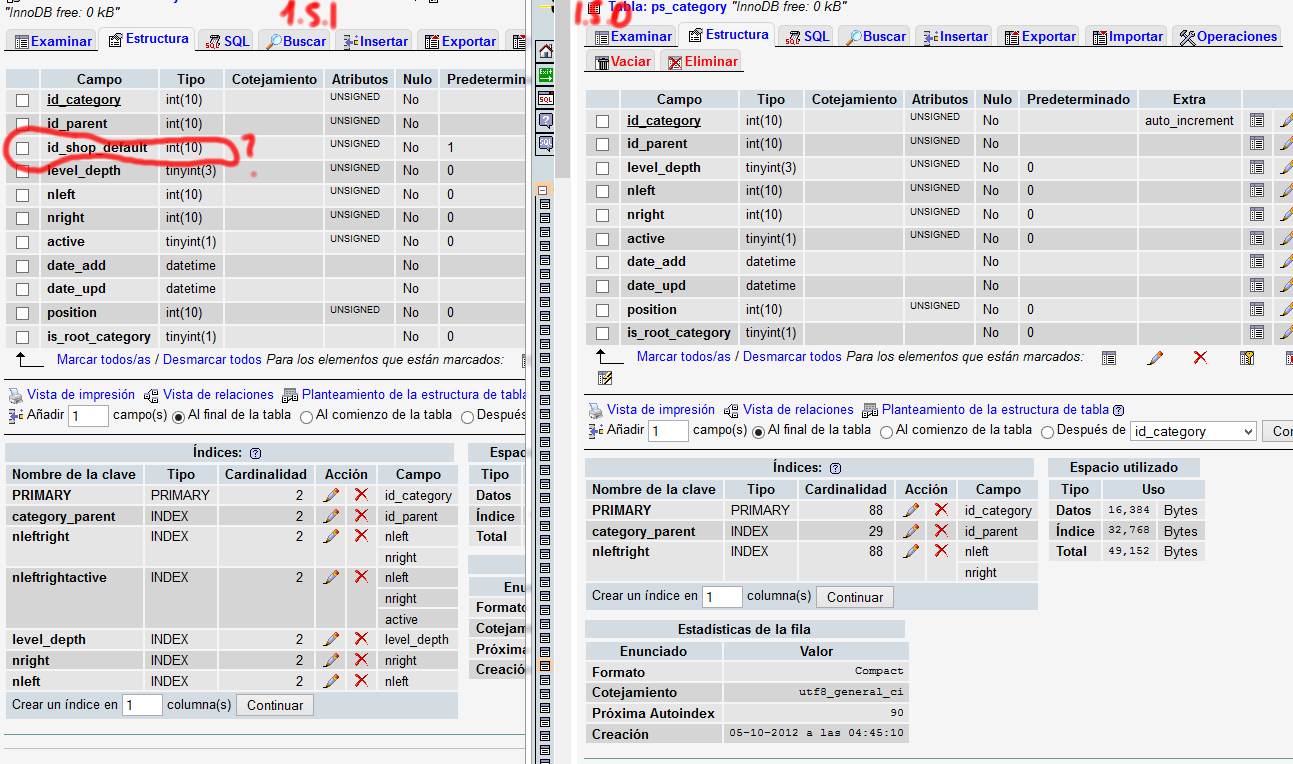Collapse the table tree in navigation strip
Viewport: 1293px width, 764px height.
[x=543, y=190]
